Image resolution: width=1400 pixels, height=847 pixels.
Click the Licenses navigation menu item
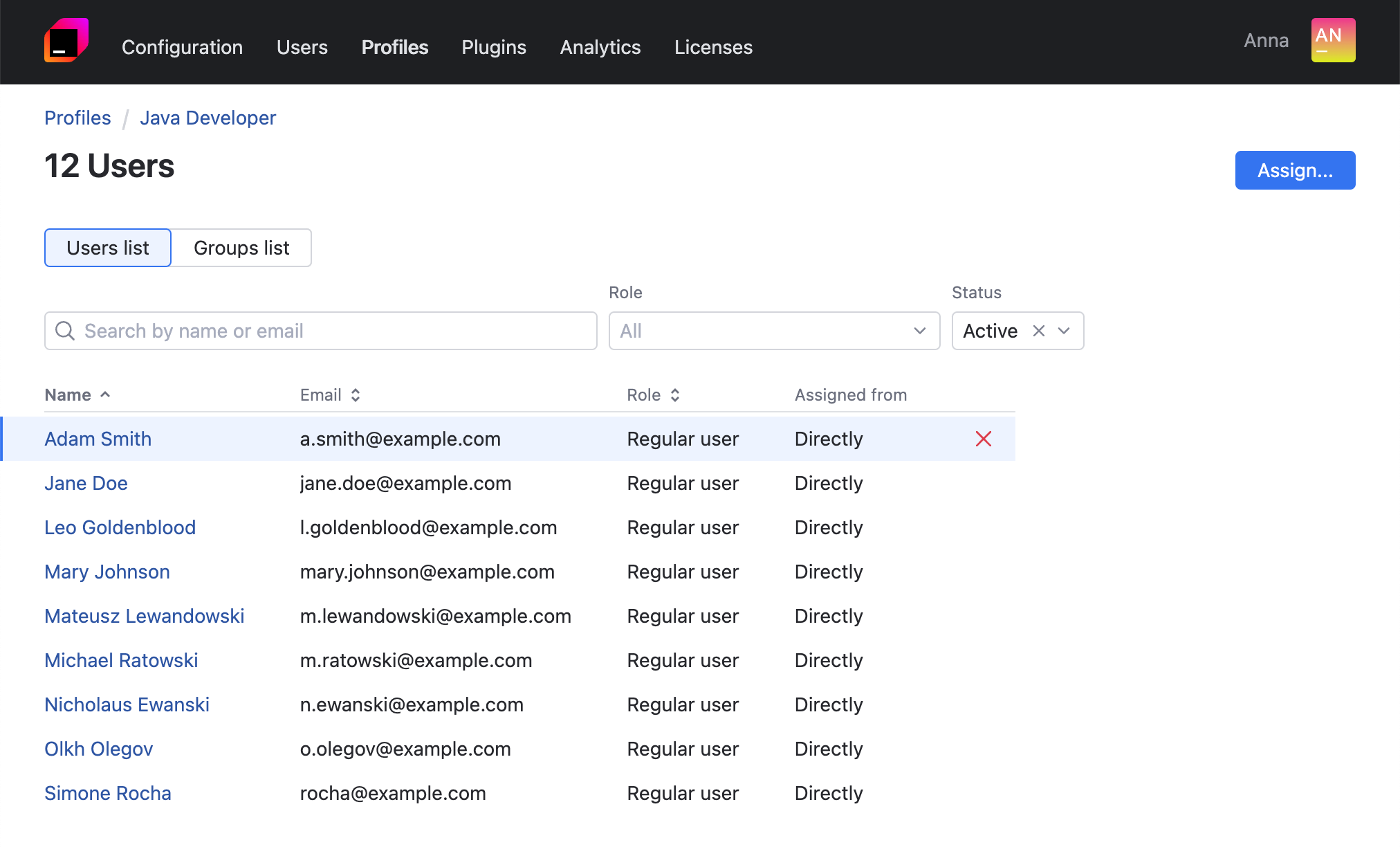[x=713, y=46]
